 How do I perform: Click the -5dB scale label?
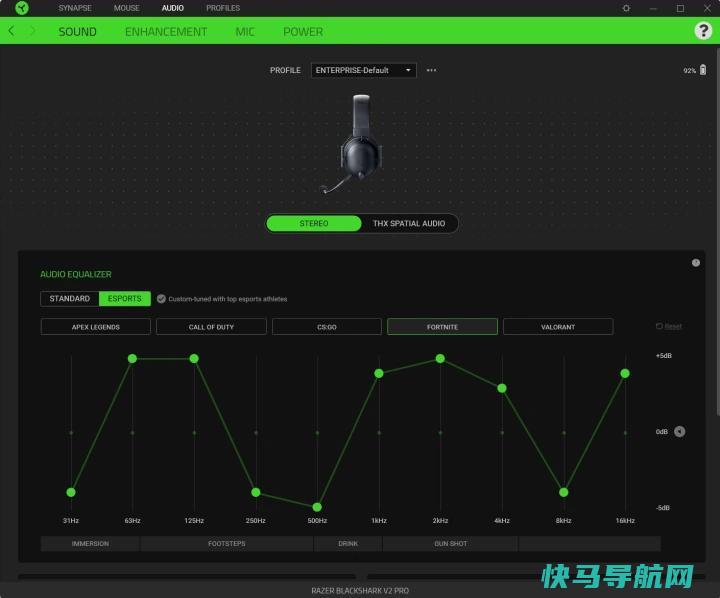pyautogui.click(x=663, y=508)
